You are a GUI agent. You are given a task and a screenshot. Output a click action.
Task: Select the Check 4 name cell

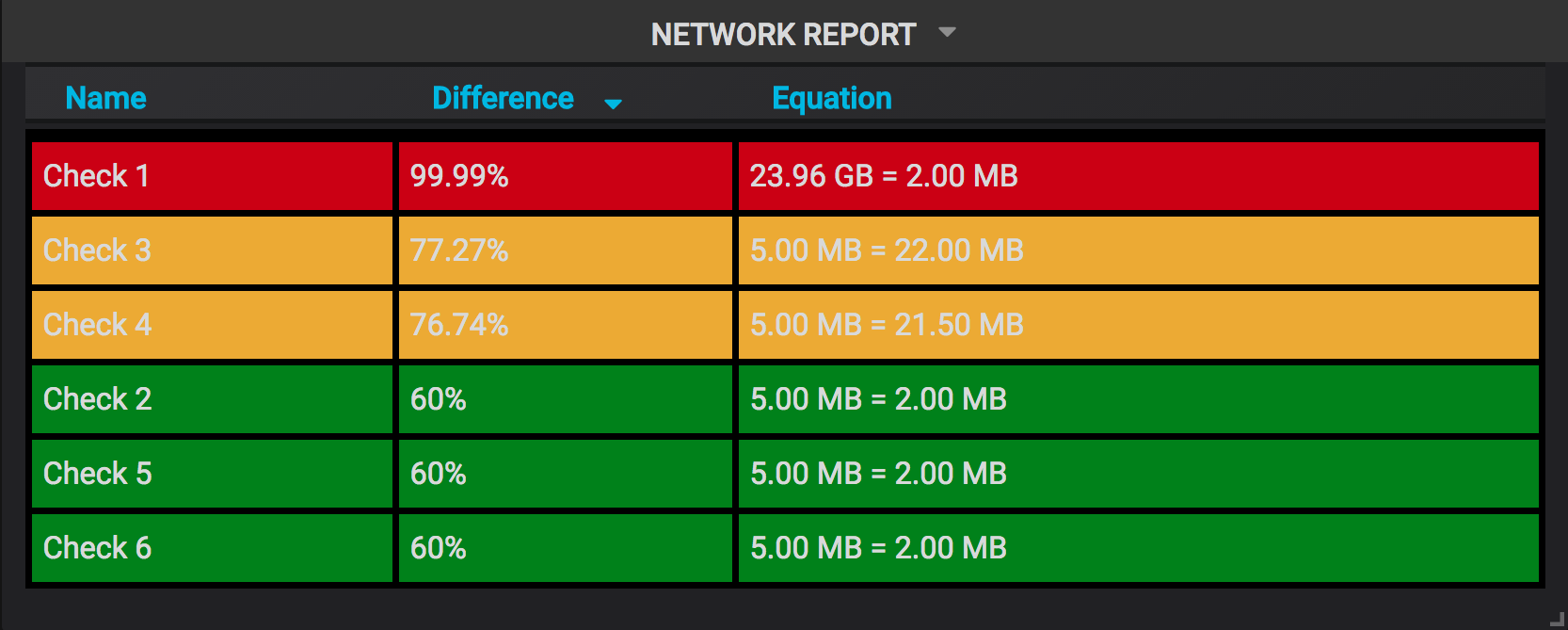pyautogui.click(x=212, y=325)
